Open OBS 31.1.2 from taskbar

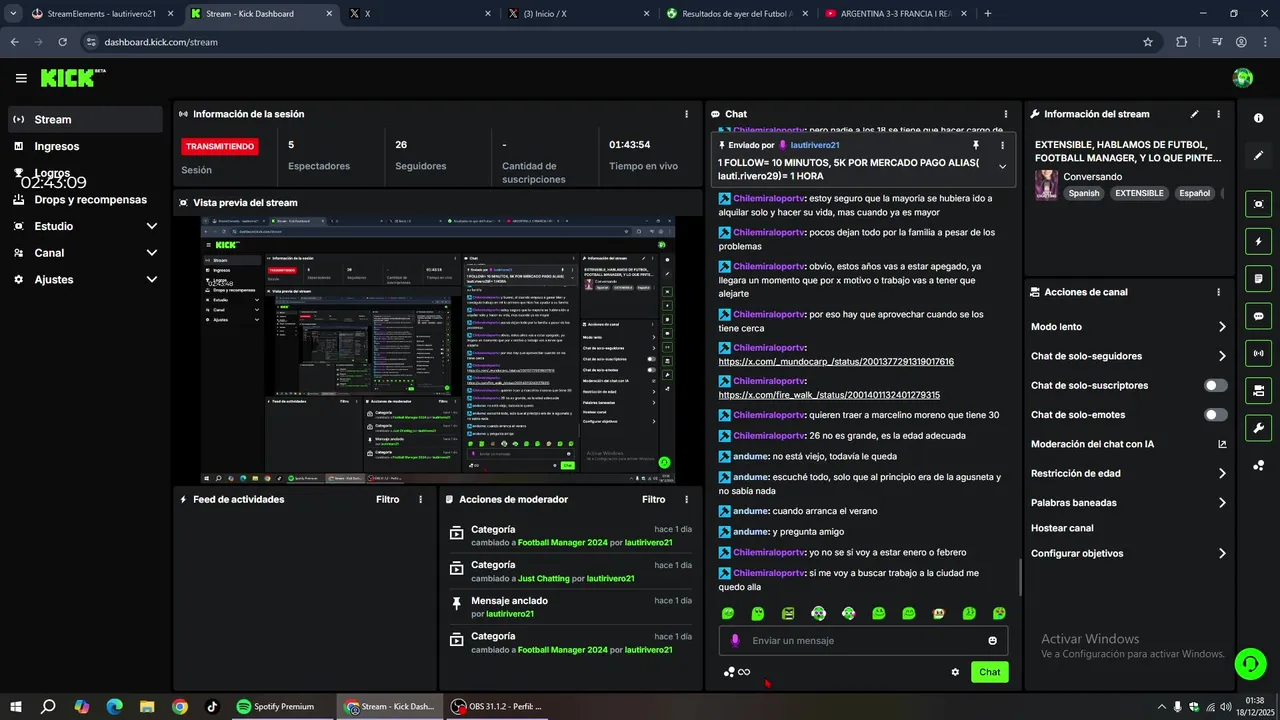pos(497,707)
